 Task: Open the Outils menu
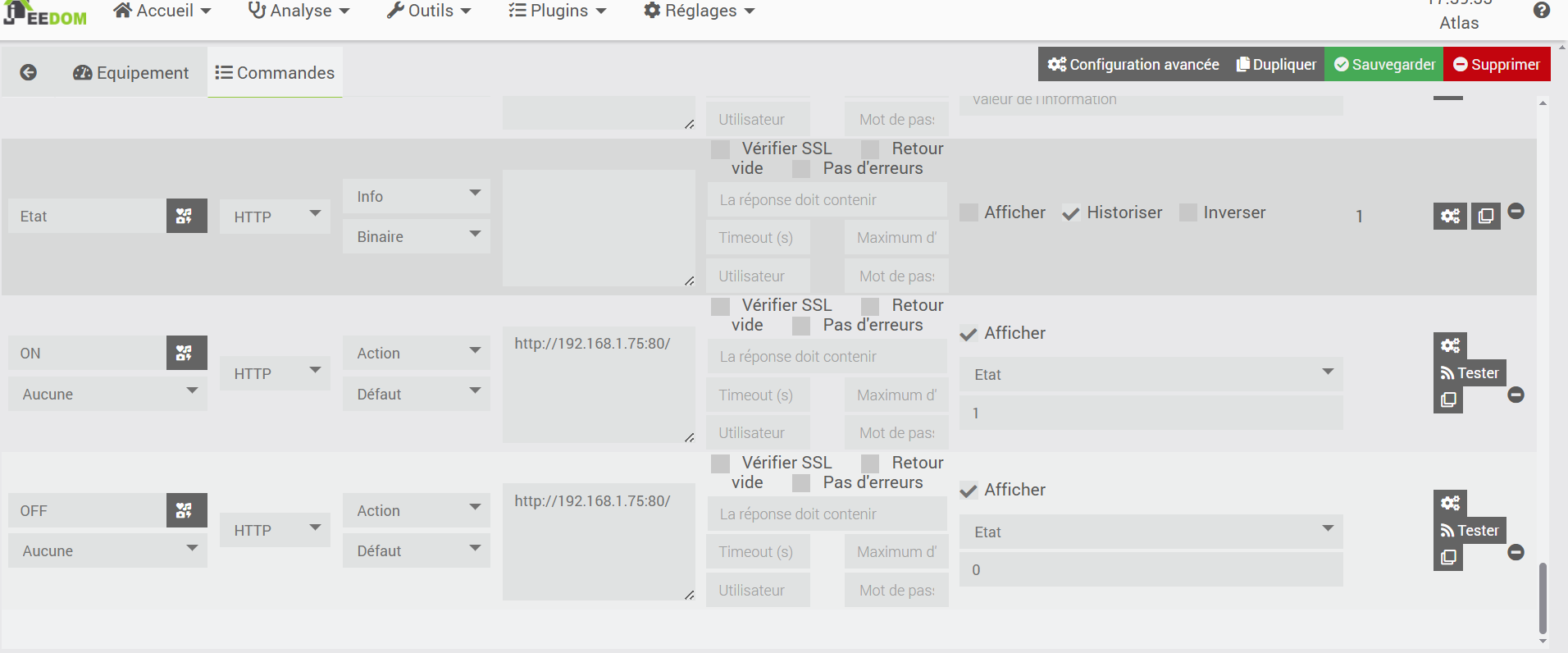[429, 11]
